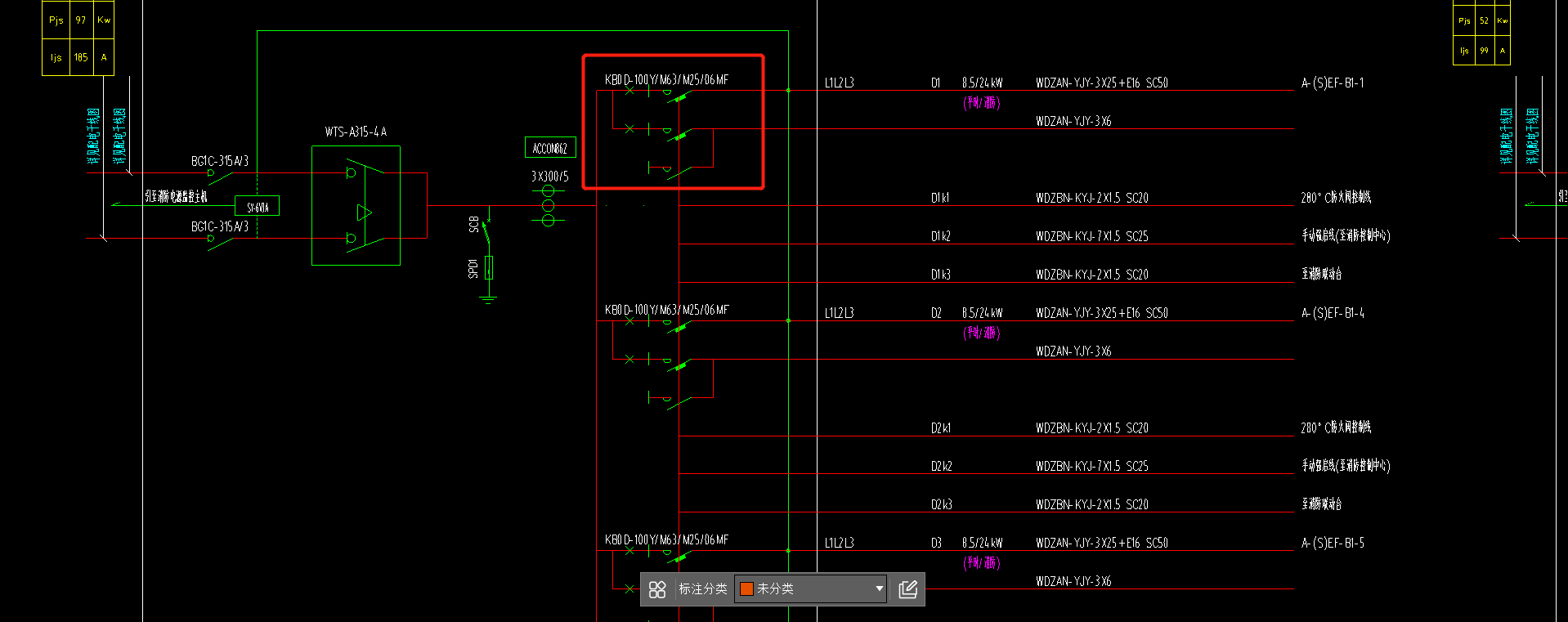Select the SPD1 surge protector symbol
1568x622 pixels.
[489, 267]
